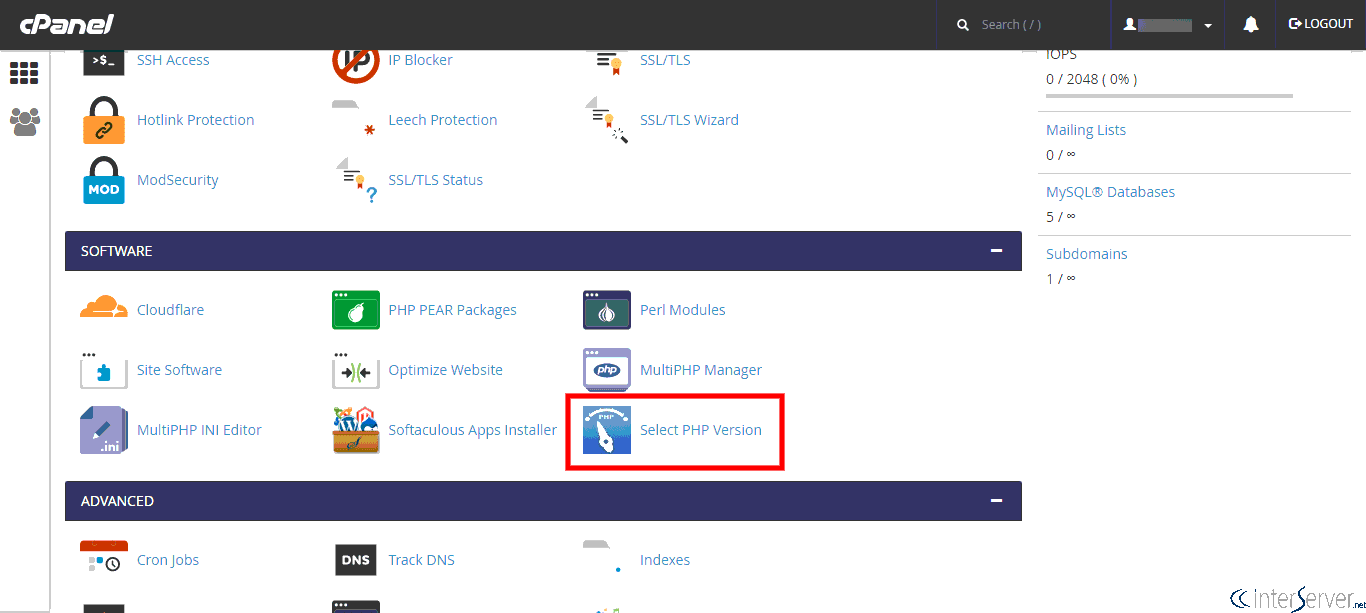Screen dimensions: 1366x613
Task: Open the user account dropdown
Action: [x=1167, y=25]
